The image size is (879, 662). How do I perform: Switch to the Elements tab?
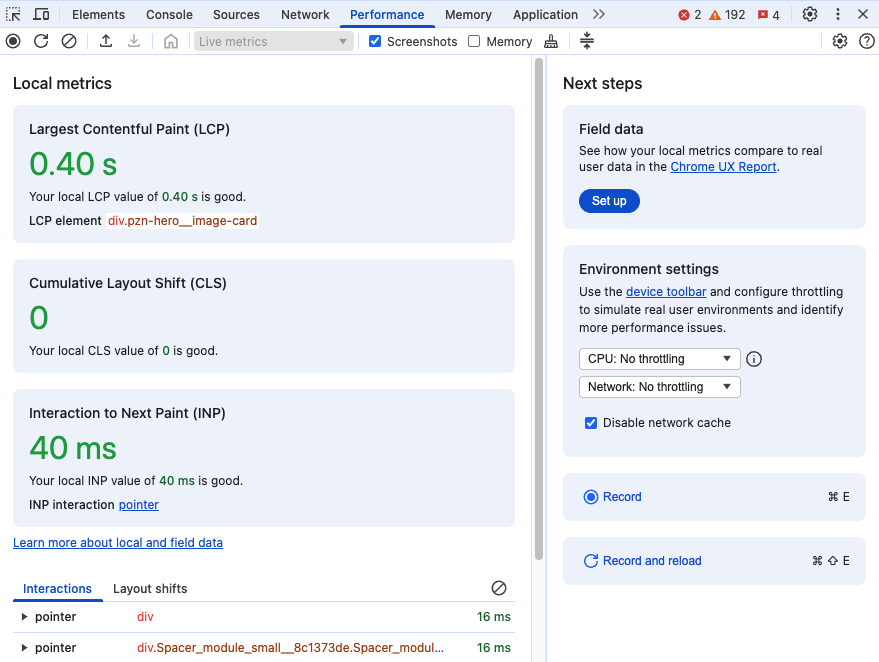click(x=98, y=15)
